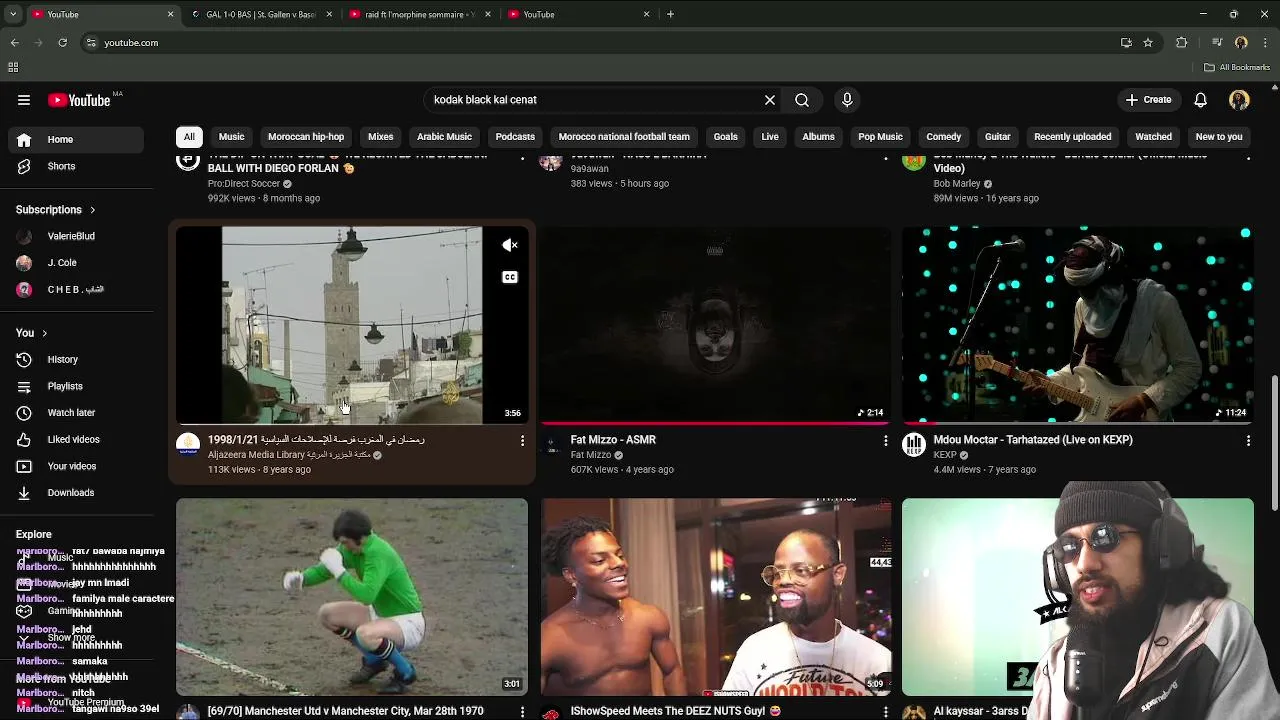Select the Guitar filter chip
The width and height of the screenshot is (1280, 720).
[x=997, y=137]
